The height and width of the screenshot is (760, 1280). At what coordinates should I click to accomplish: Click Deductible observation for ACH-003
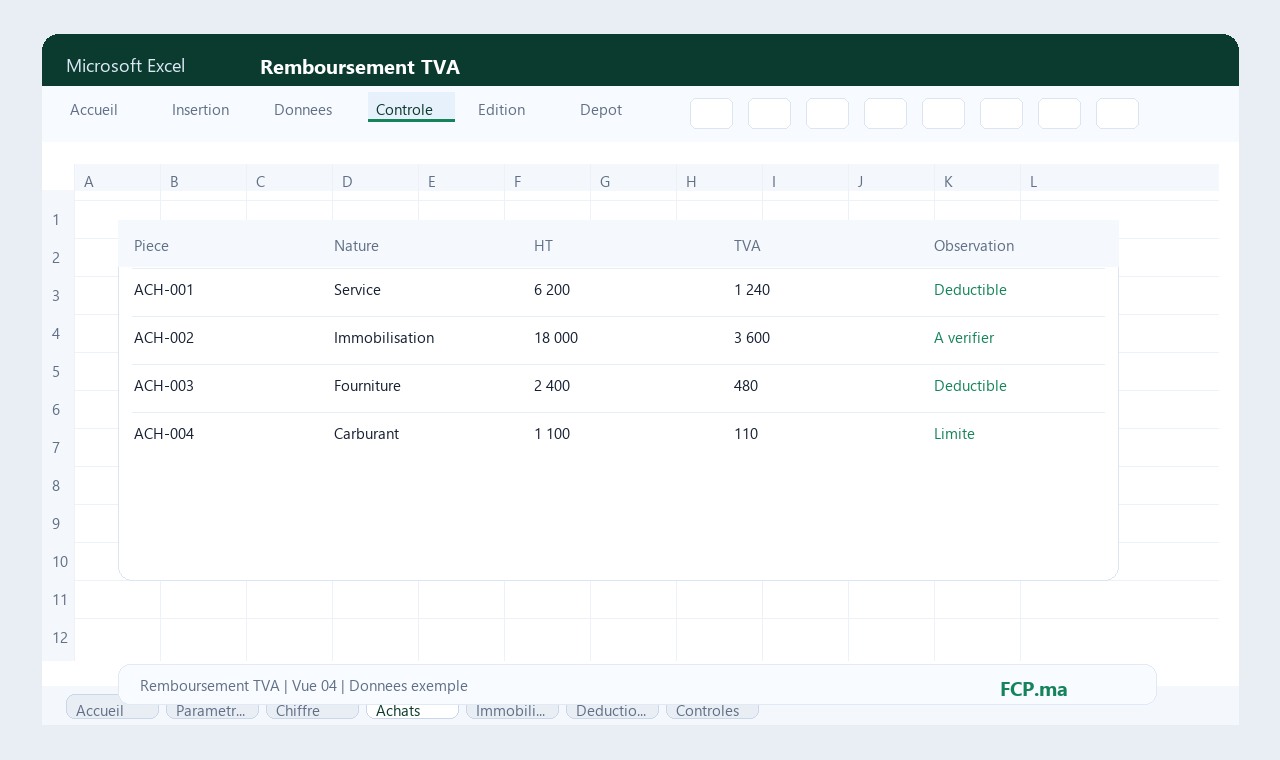pyautogui.click(x=970, y=386)
